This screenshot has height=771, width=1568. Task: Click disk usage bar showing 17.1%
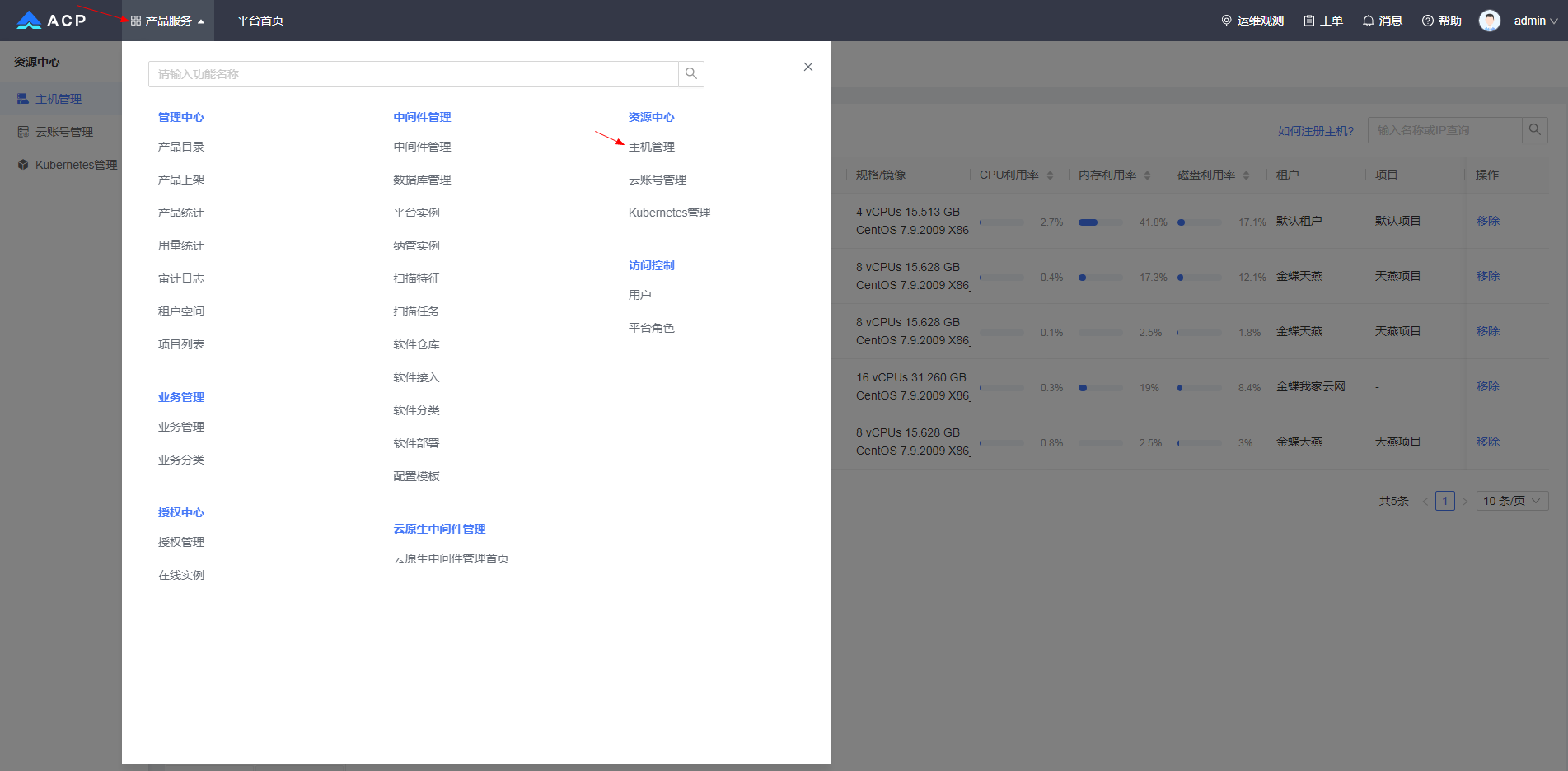[x=1200, y=222]
